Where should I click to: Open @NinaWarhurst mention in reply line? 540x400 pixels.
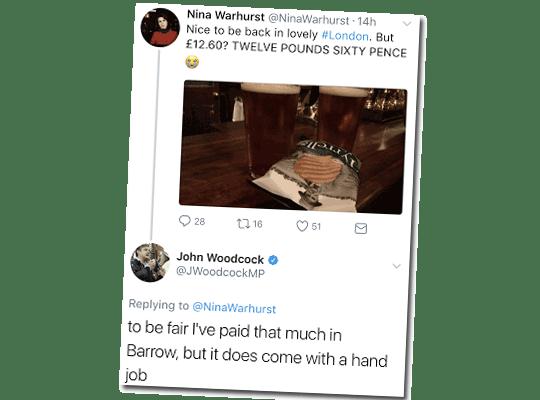coord(234,307)
